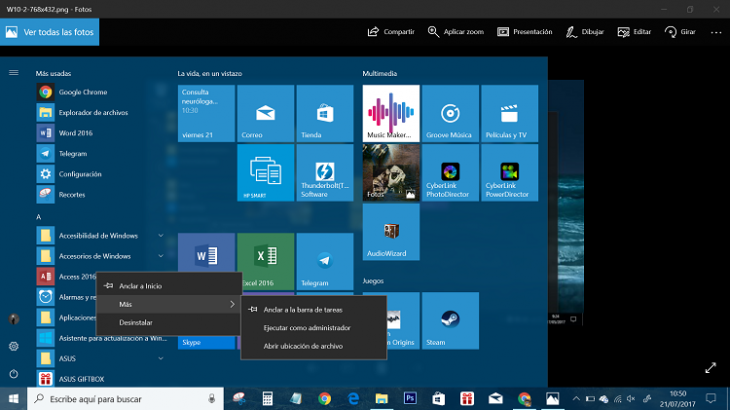The height and width of the screenshot is (410, 730).
Task: Open CyberLink PhotoDirector tile
Action: [450, 173]
